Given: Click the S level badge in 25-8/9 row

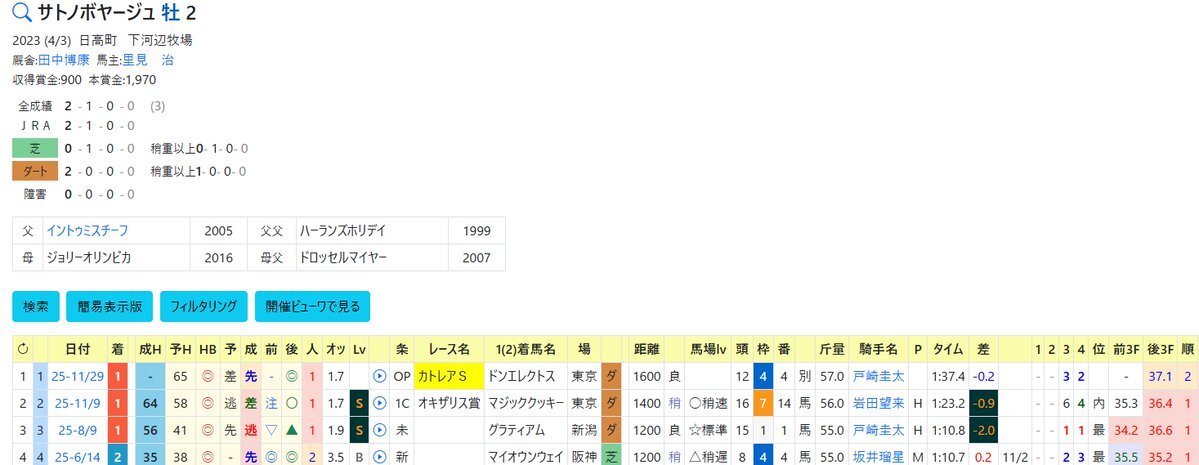Looking at the screenshot, I should pyautogui.click(x=359, y=430).
